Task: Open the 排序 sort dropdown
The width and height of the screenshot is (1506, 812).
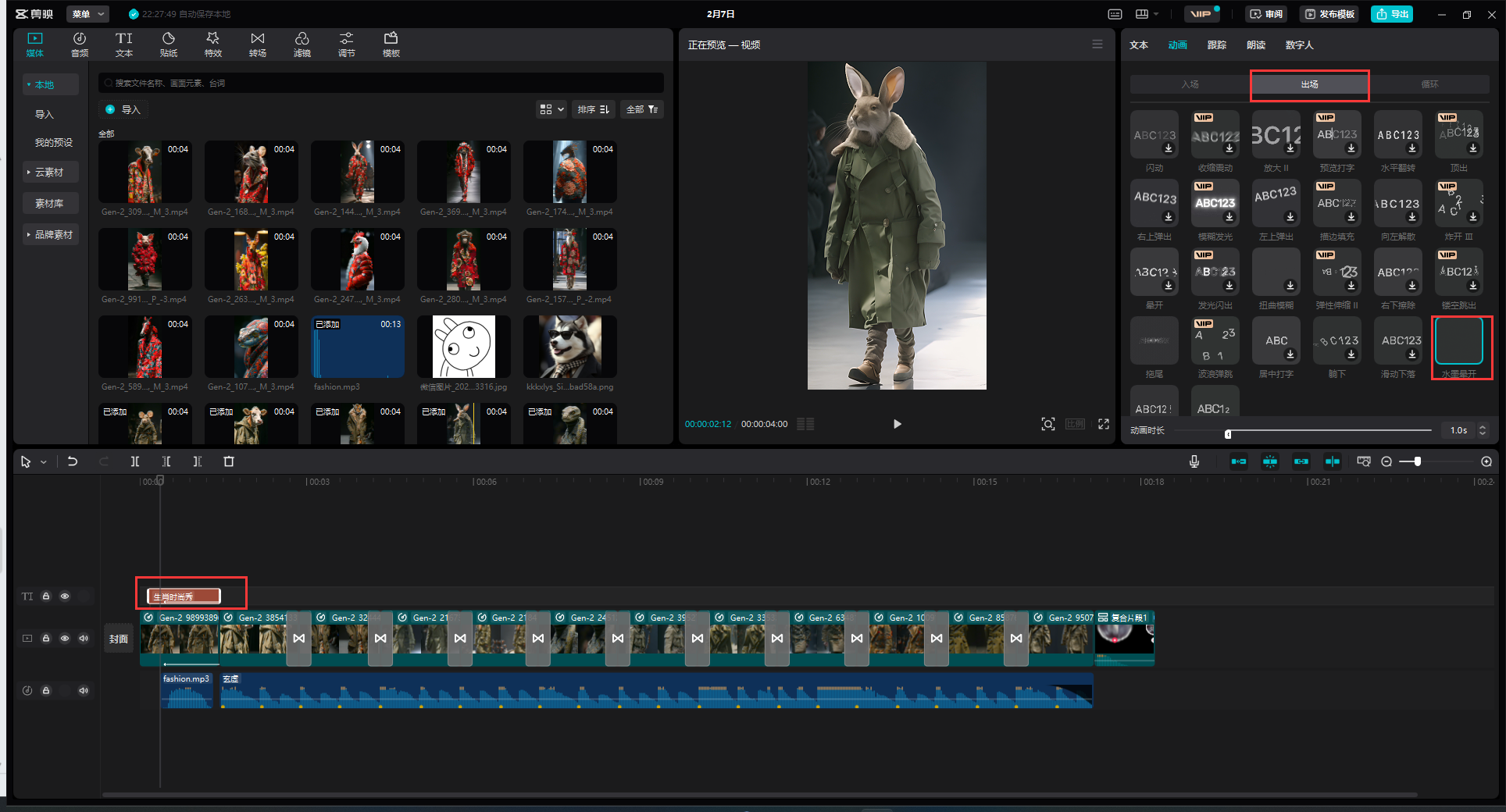Action: [594, 109]
